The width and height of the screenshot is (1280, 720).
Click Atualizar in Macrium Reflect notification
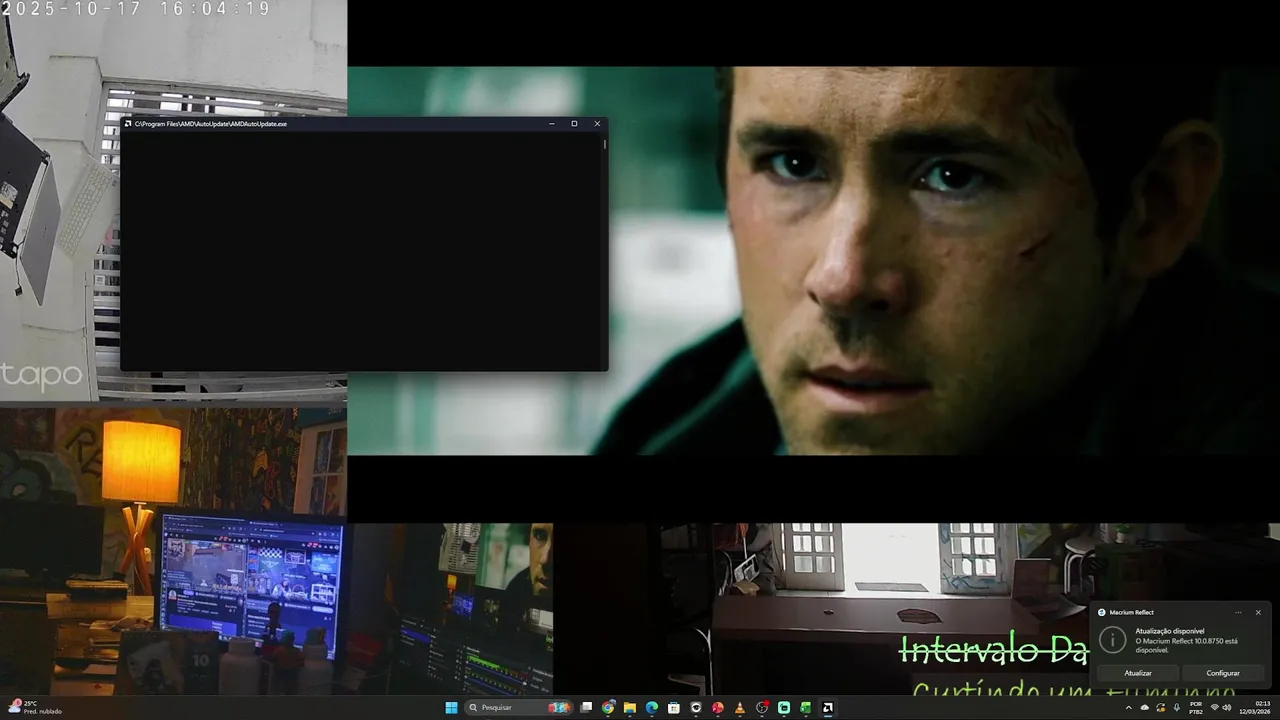[x=1138, y=673]
